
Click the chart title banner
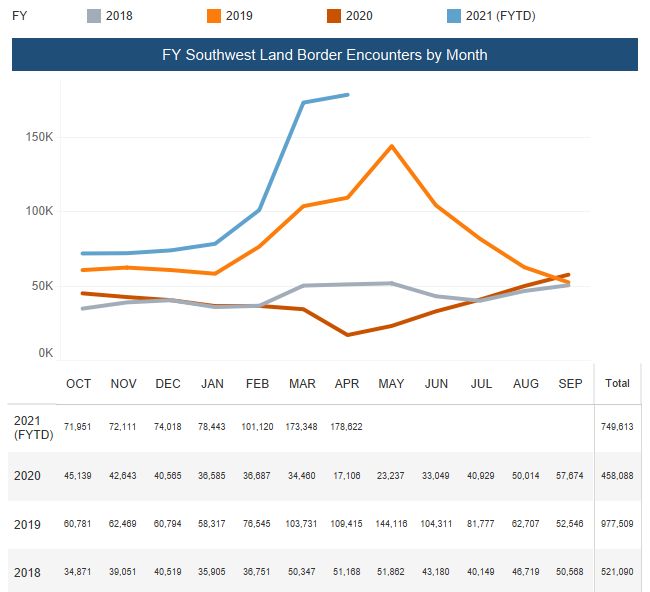[324, 55]
